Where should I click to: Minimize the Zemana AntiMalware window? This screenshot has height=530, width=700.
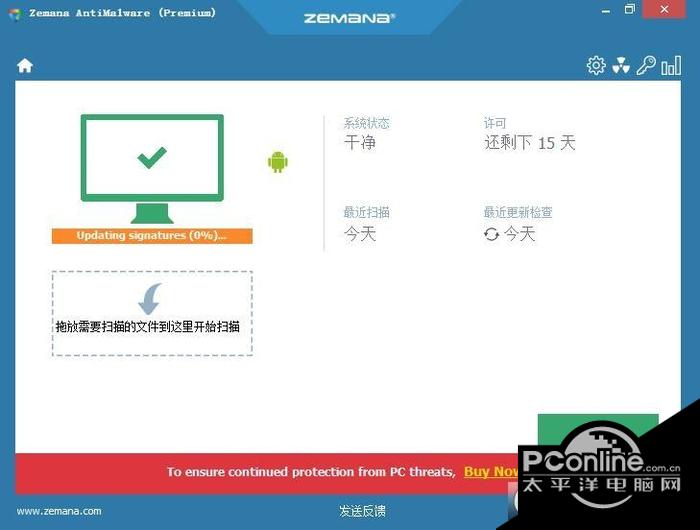603,10
